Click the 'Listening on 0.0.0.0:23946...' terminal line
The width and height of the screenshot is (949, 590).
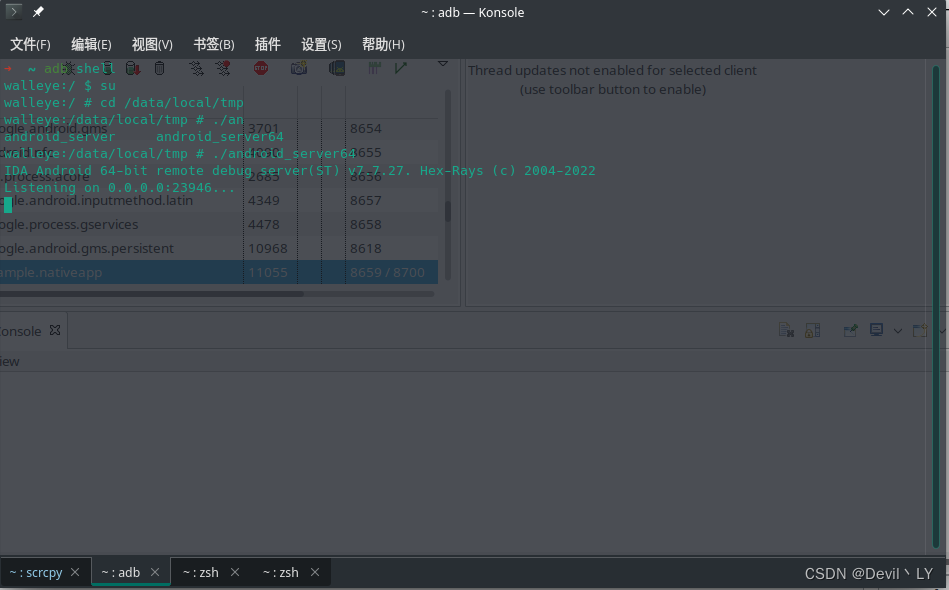[x=119, y=188]
